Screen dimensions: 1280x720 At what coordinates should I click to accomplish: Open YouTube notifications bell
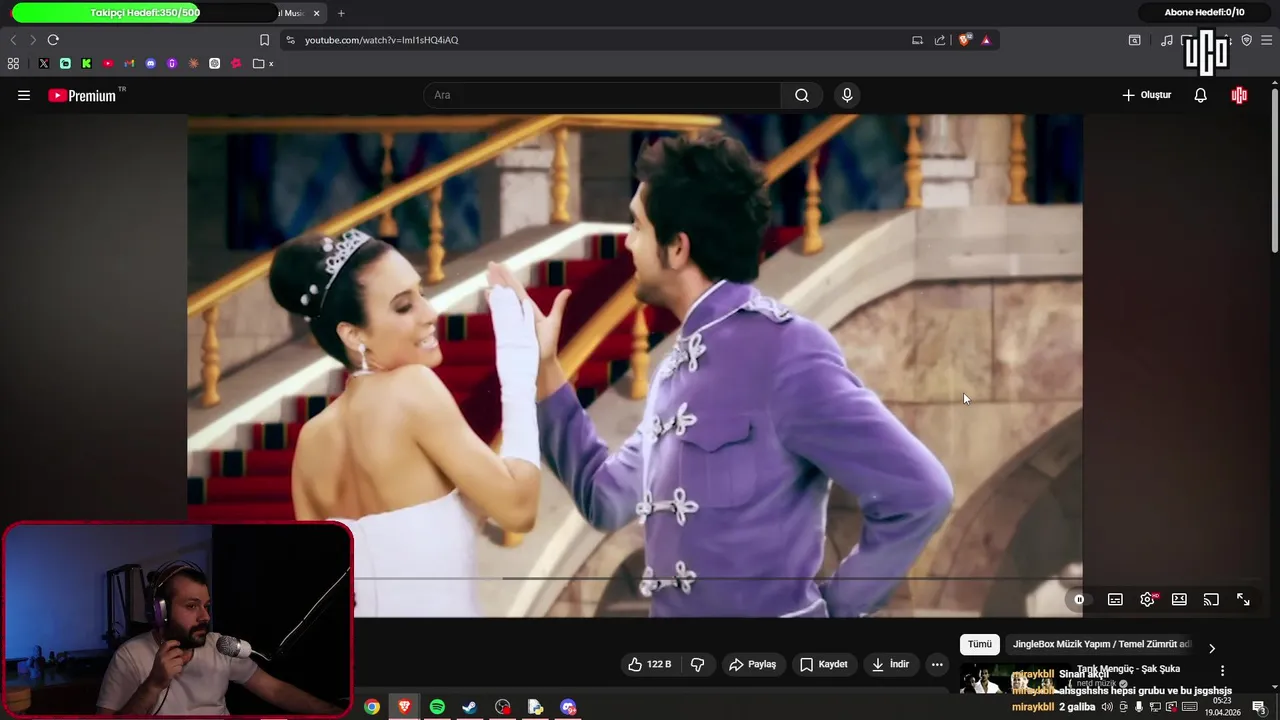click(1201, 95)
